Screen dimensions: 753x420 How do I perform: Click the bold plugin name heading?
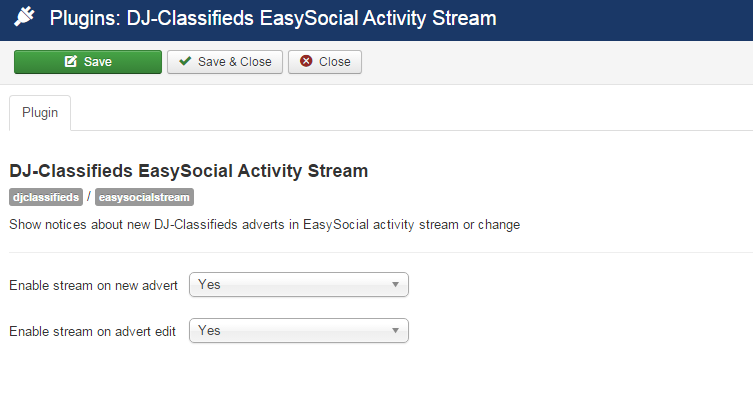[x=188, y=171]
